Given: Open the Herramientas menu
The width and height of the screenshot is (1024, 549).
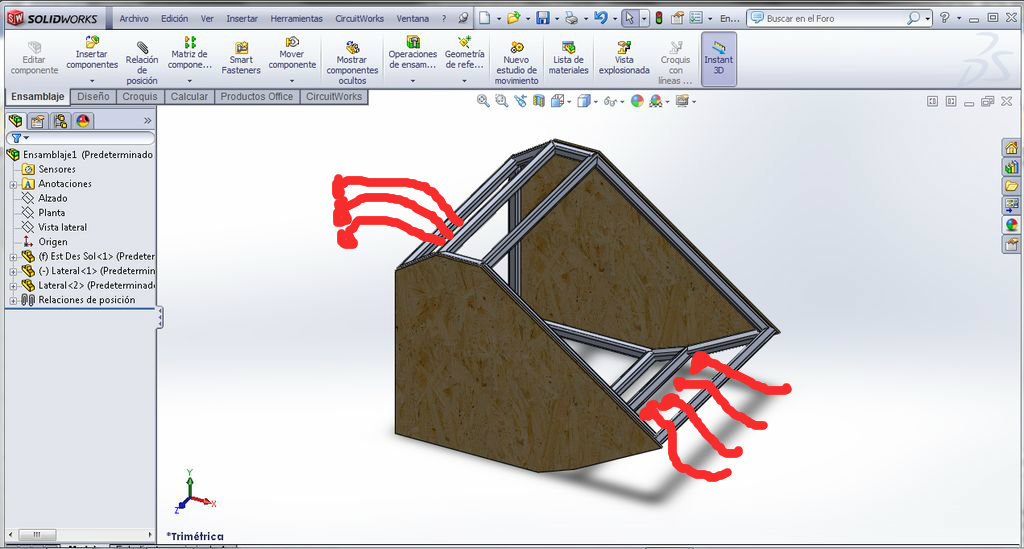Looking at the screenshot, I should tap(296, 18).
